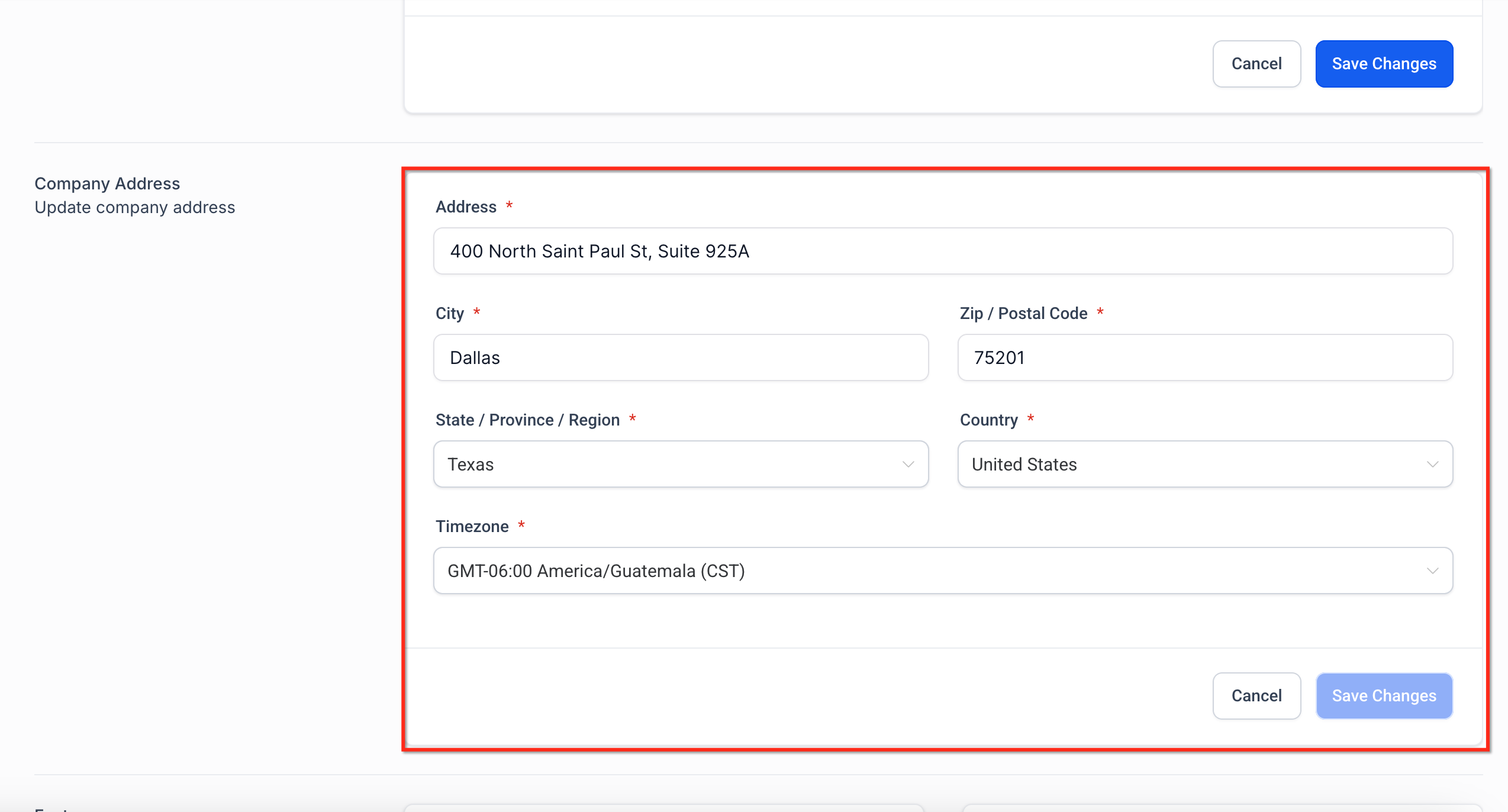
Task: Click the chevron on the Timezone selector
Action: click(1432, 570)
